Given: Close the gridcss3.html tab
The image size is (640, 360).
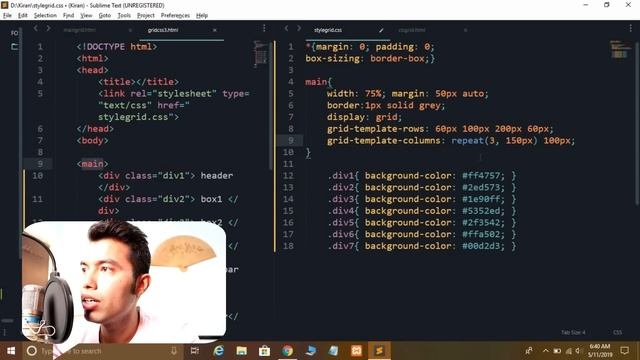Looking at the screenshot, I should pos(215,30).
